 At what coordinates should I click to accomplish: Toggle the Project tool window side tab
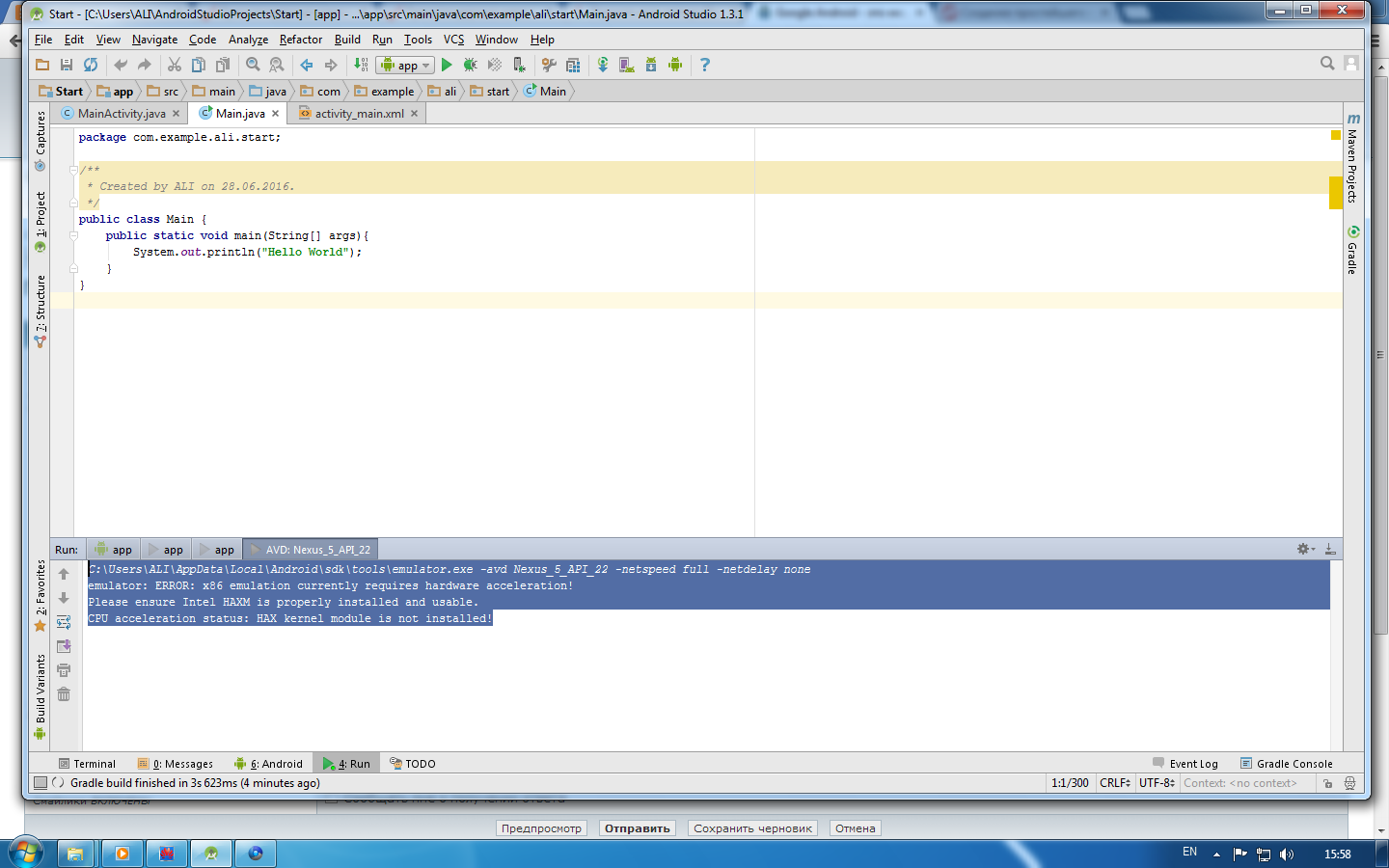coord(41,222)
